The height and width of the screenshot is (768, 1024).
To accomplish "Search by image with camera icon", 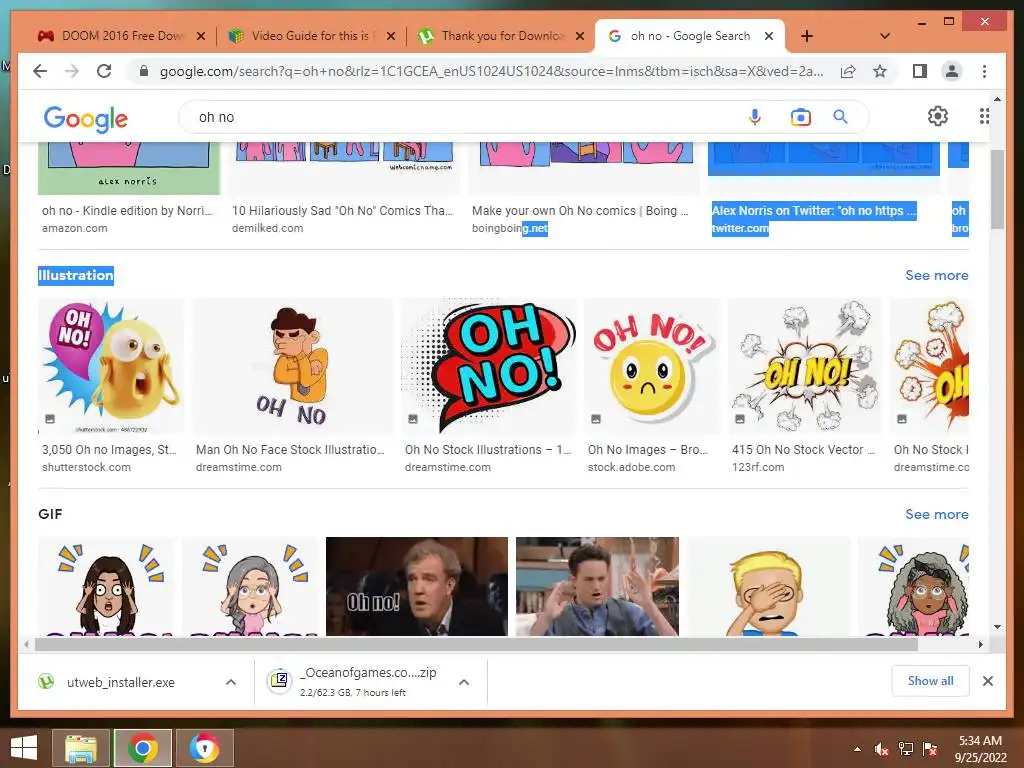I will pyautogui.click(x=800, y=117).
